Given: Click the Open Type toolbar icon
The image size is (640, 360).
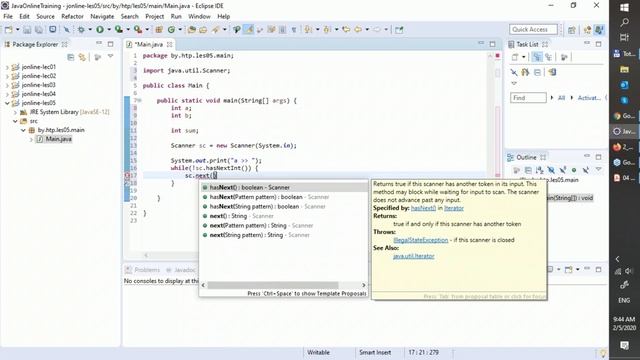Looking at the screenshot, I should (191, 30).
